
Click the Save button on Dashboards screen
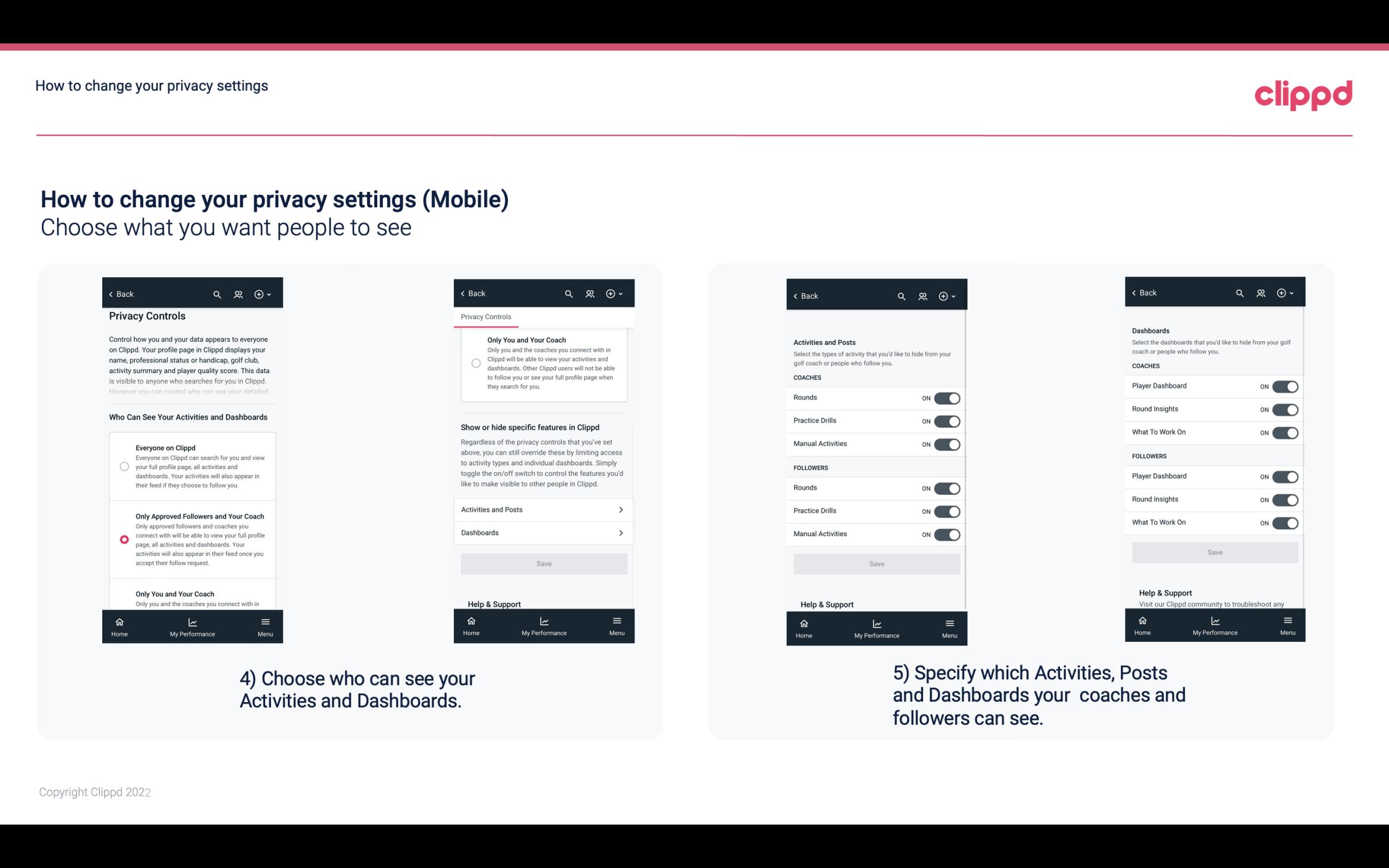click(x=1214, y=552)
